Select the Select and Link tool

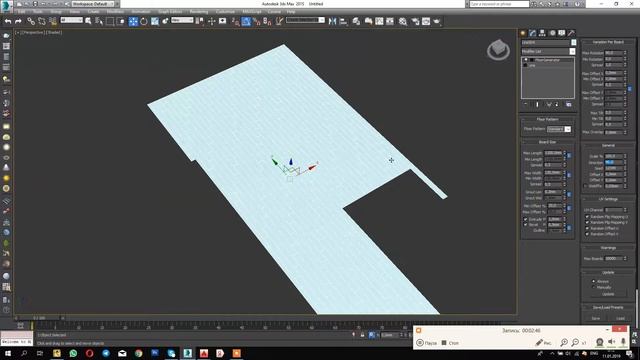pos(31,21)
